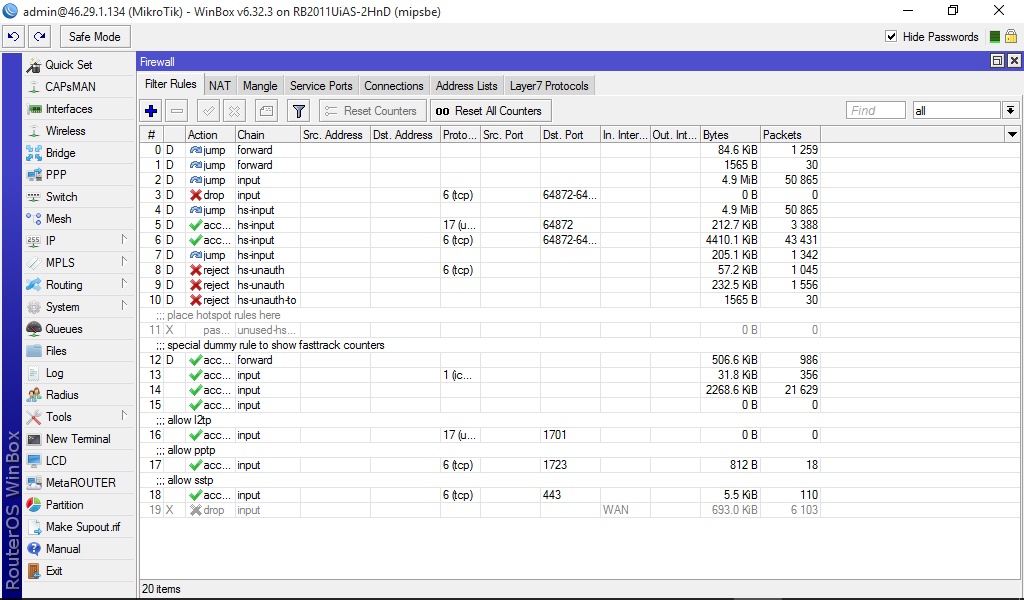Screen dimensions: 1024x600
Task: Open MetaROUTER in the sidebar
Action: tap(80, 482)
